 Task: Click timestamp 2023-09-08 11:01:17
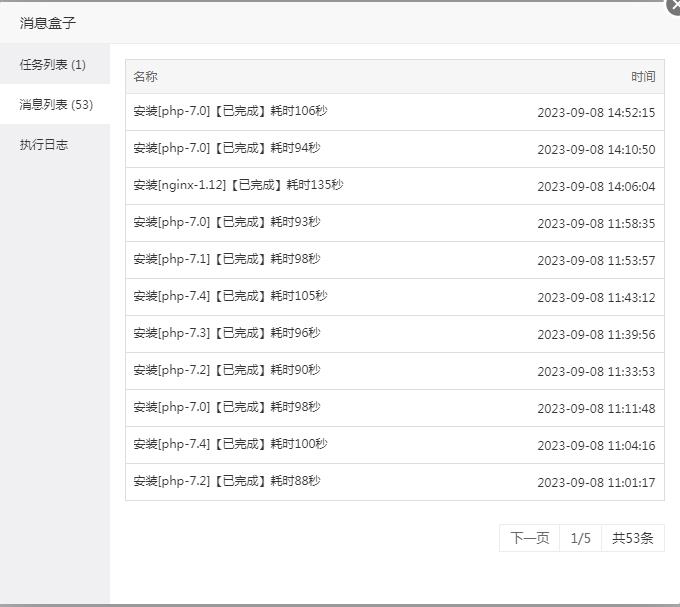(596, 483)
